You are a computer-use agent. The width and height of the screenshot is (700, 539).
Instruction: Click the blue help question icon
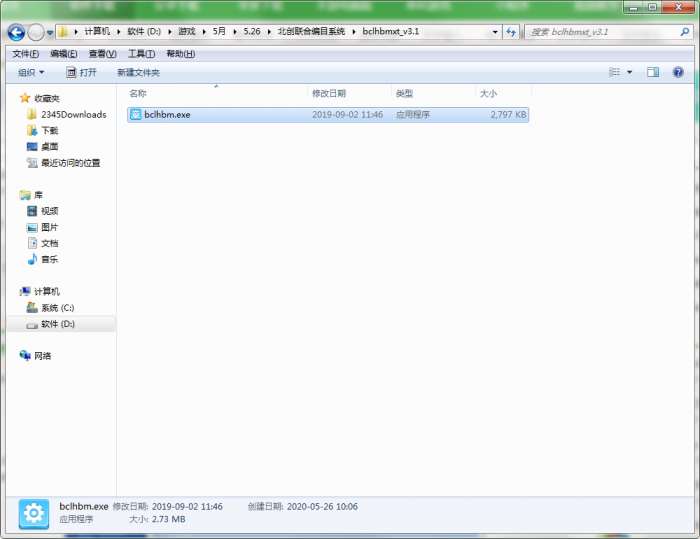point(678,72)
